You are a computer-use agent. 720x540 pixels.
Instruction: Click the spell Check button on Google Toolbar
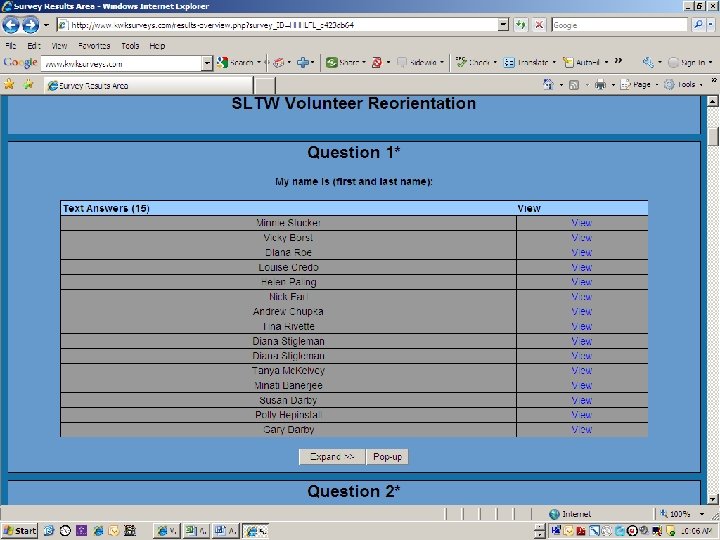[473, 62]
